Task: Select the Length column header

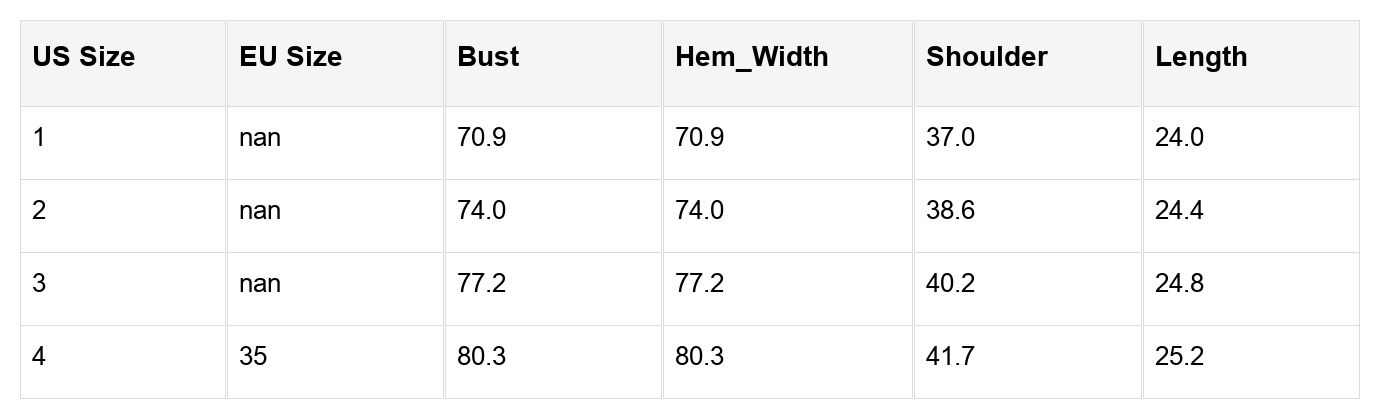Action: coord(1200,57)
